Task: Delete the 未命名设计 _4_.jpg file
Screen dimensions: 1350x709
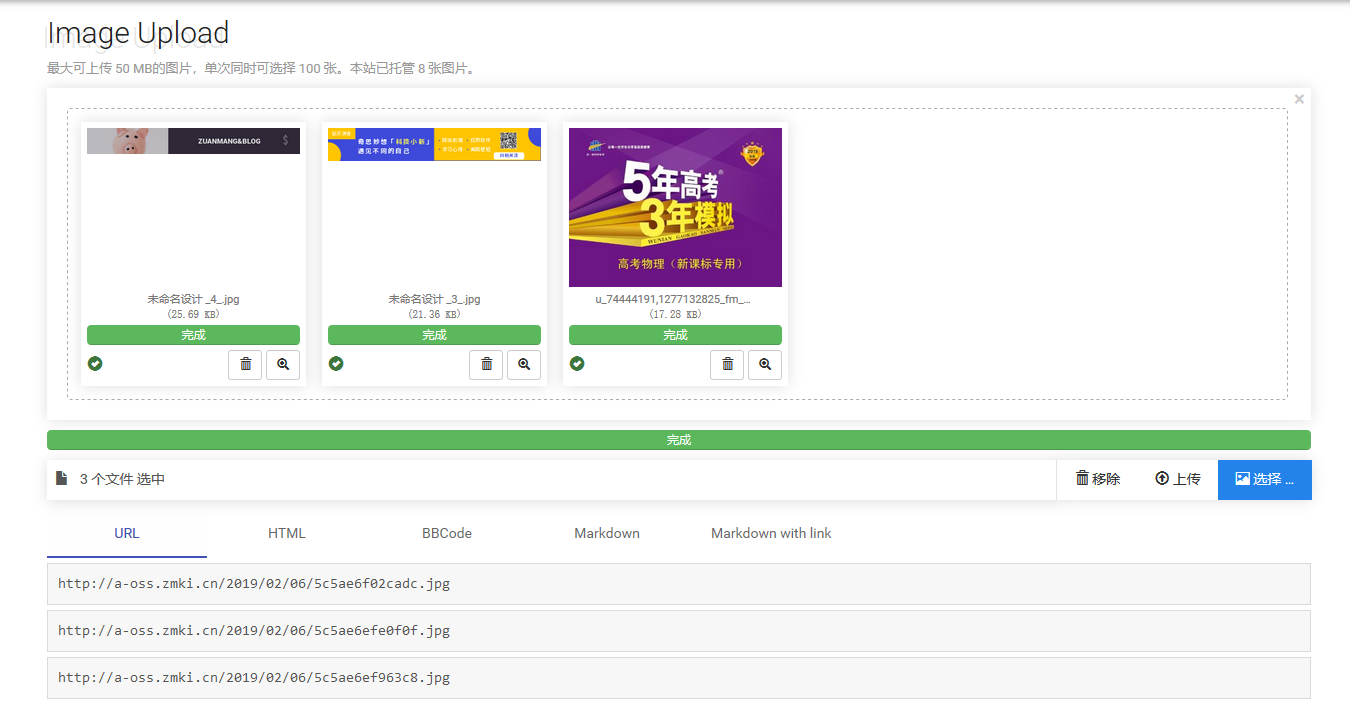Action: pyautogui.click(x=245, y=365)
